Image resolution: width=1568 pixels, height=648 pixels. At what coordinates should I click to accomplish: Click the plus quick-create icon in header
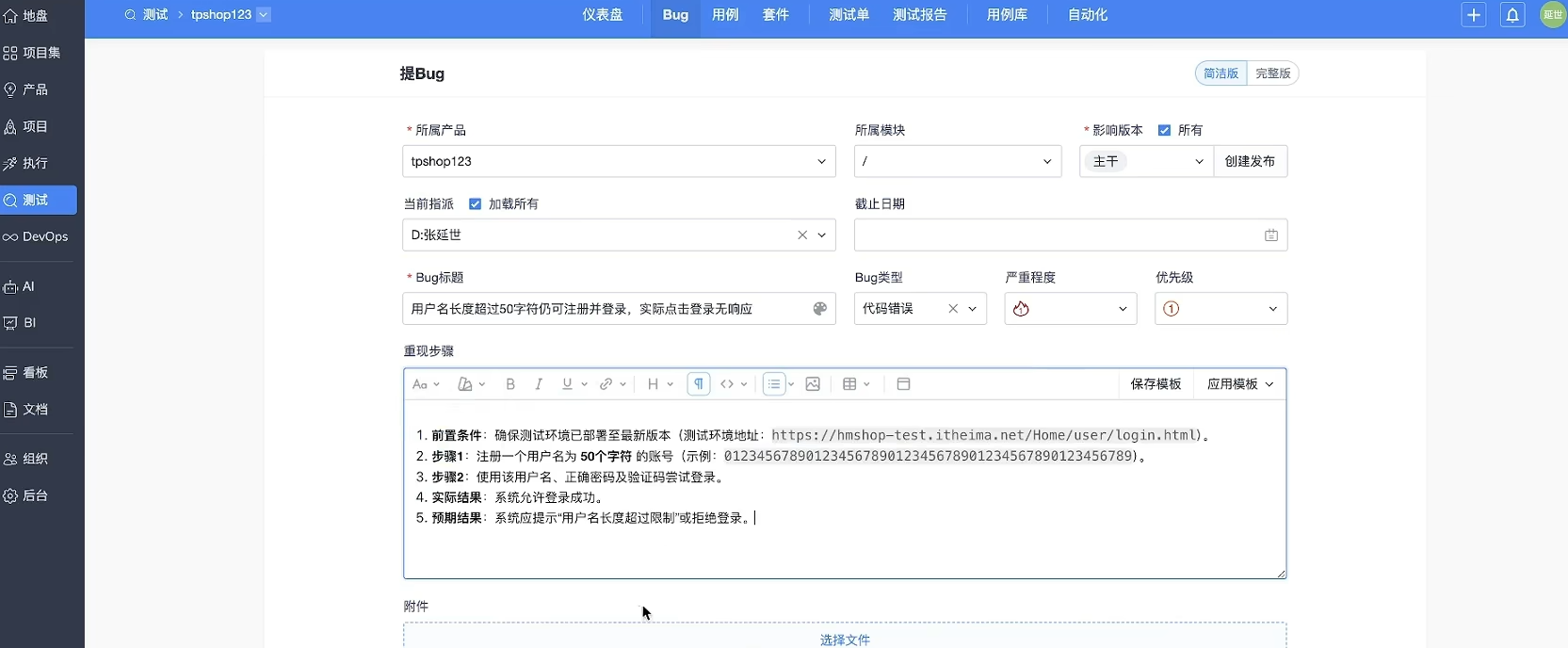(x=1474, y=15)
